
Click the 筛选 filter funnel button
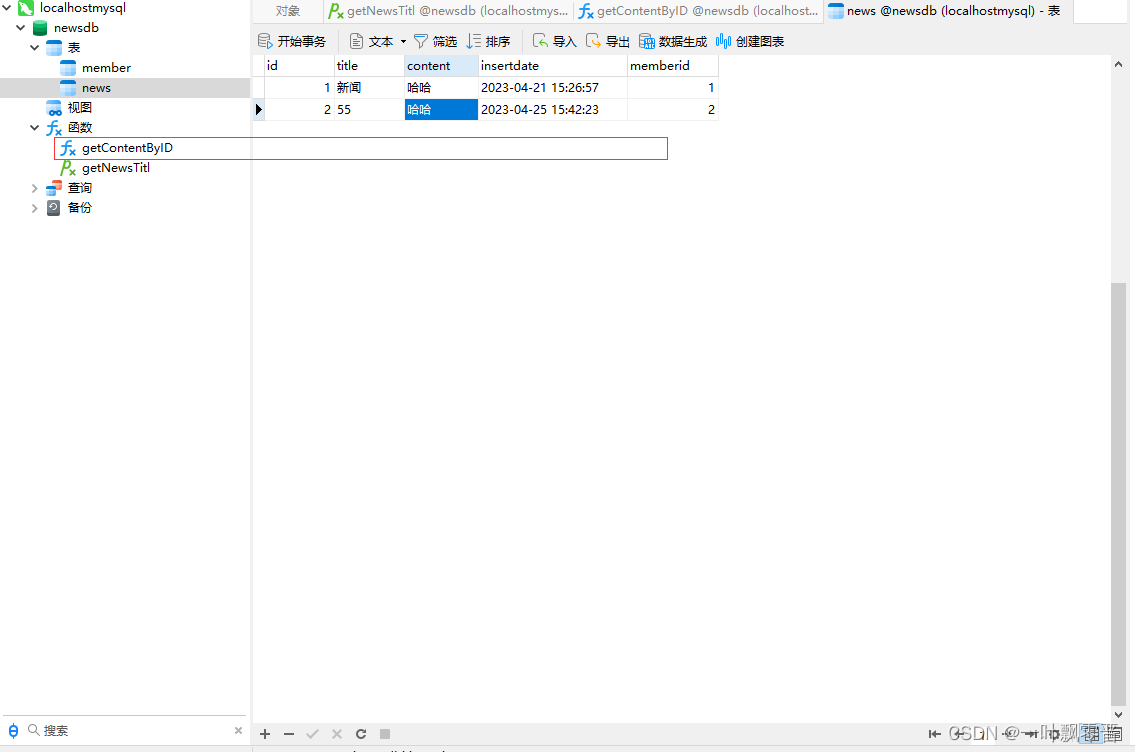pyautogui.click(x=435, y=41)
